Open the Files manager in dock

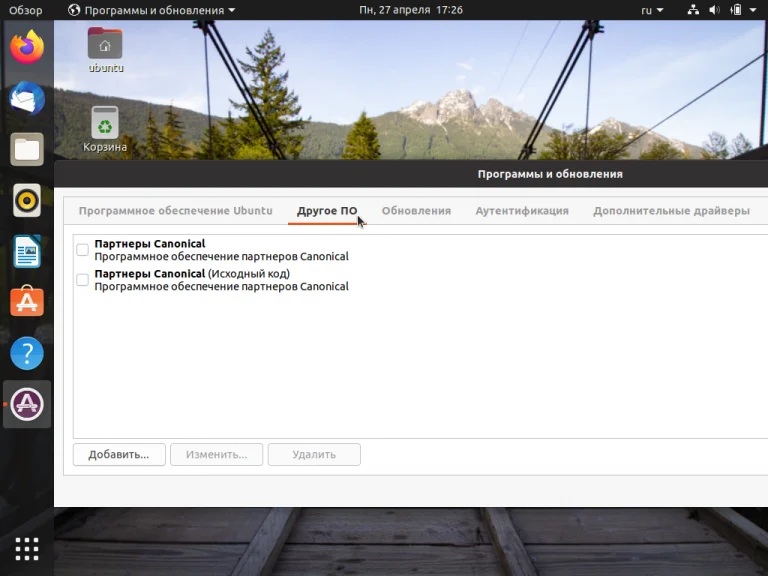pyautogui.click(x=27, y=149)
